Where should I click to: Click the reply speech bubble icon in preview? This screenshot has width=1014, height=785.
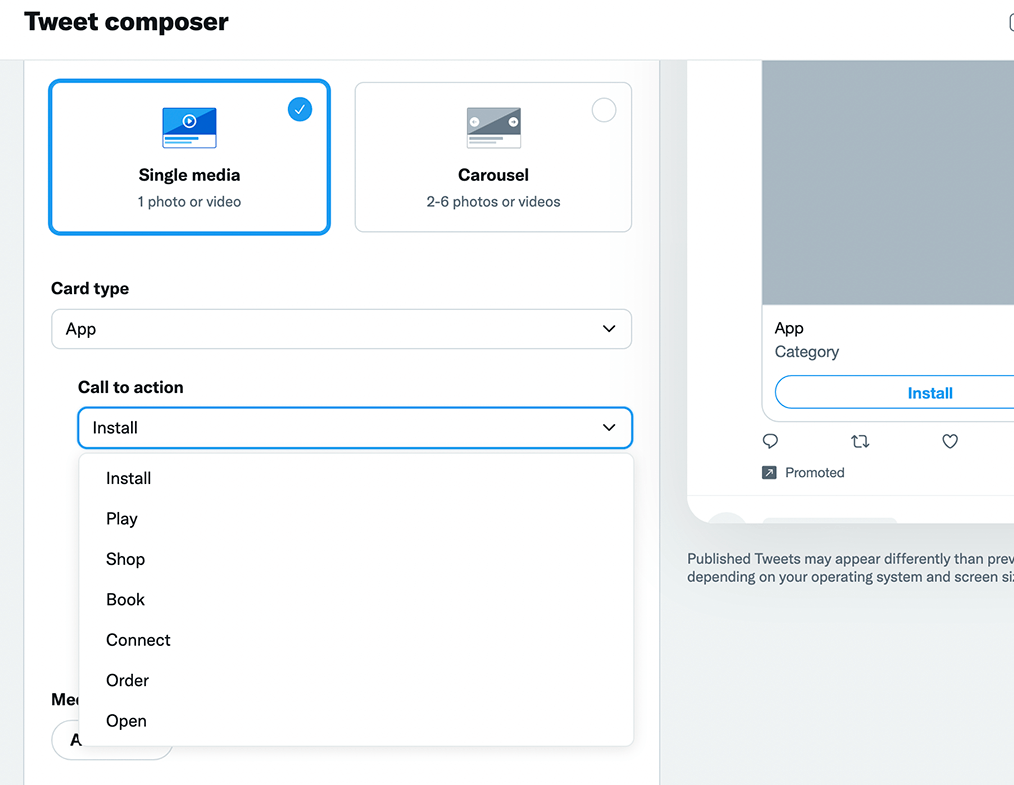770,441
